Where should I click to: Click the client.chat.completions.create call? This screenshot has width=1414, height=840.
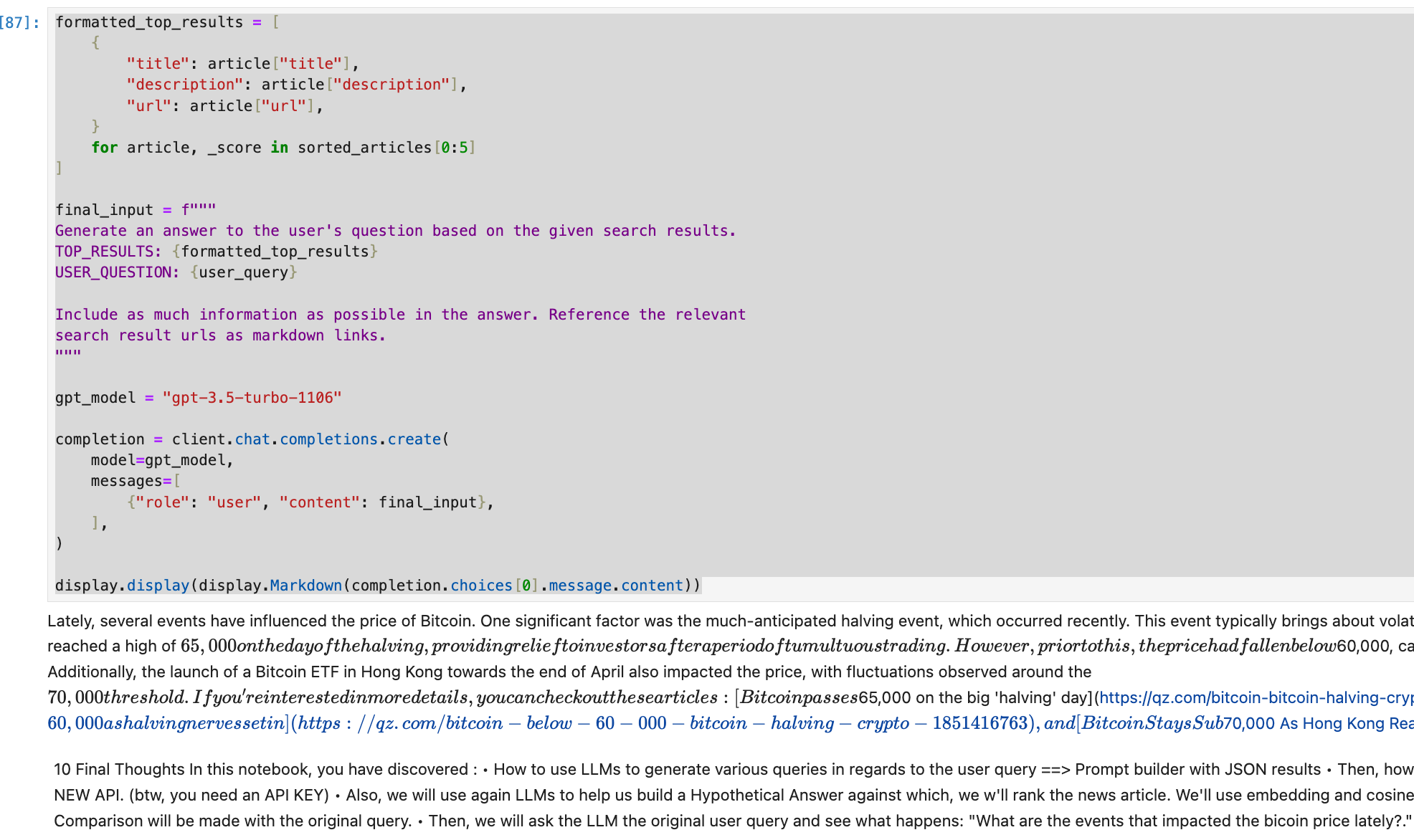coord(310,439)
